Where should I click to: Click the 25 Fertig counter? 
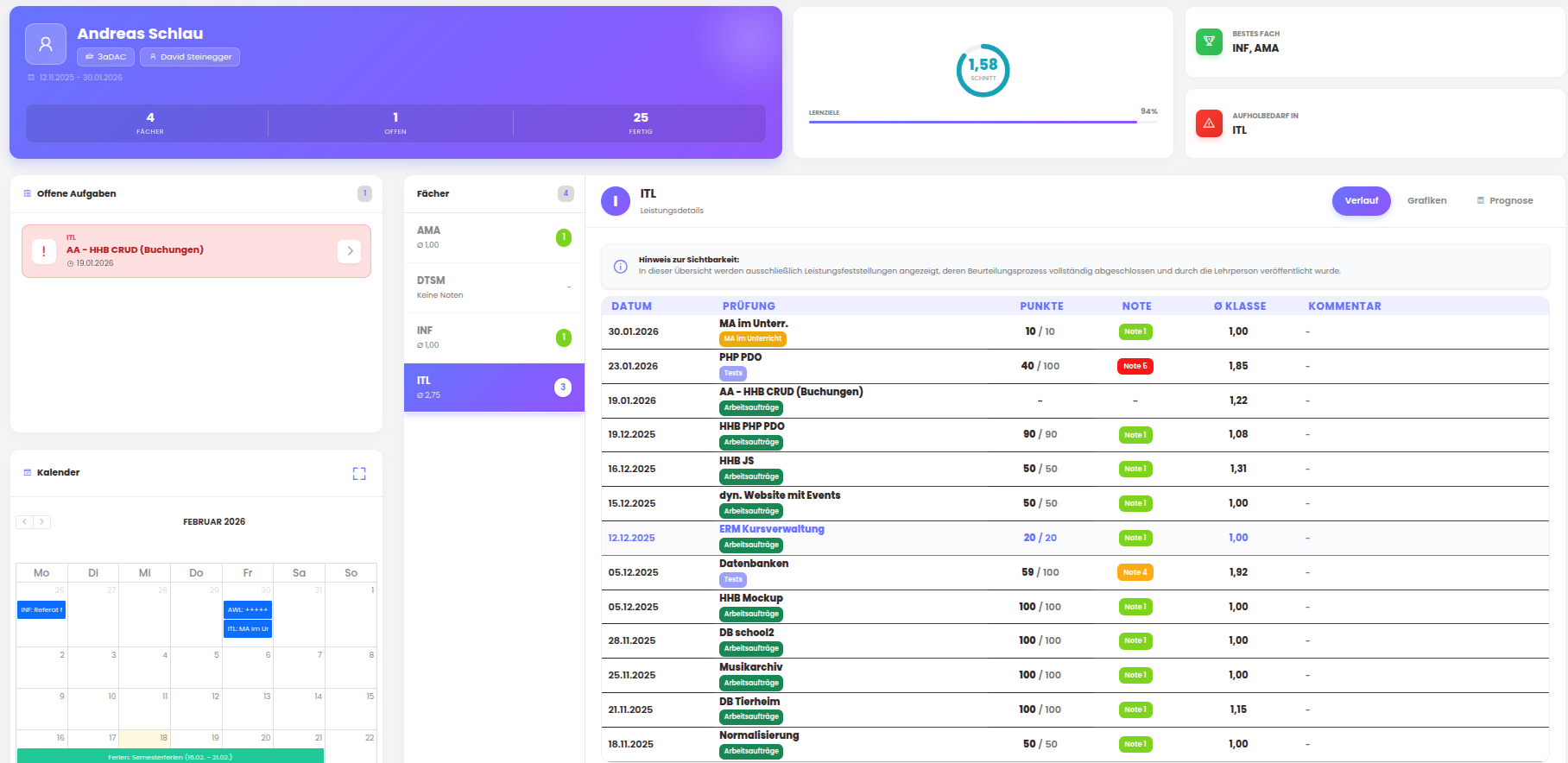click(x=641, y=123)
